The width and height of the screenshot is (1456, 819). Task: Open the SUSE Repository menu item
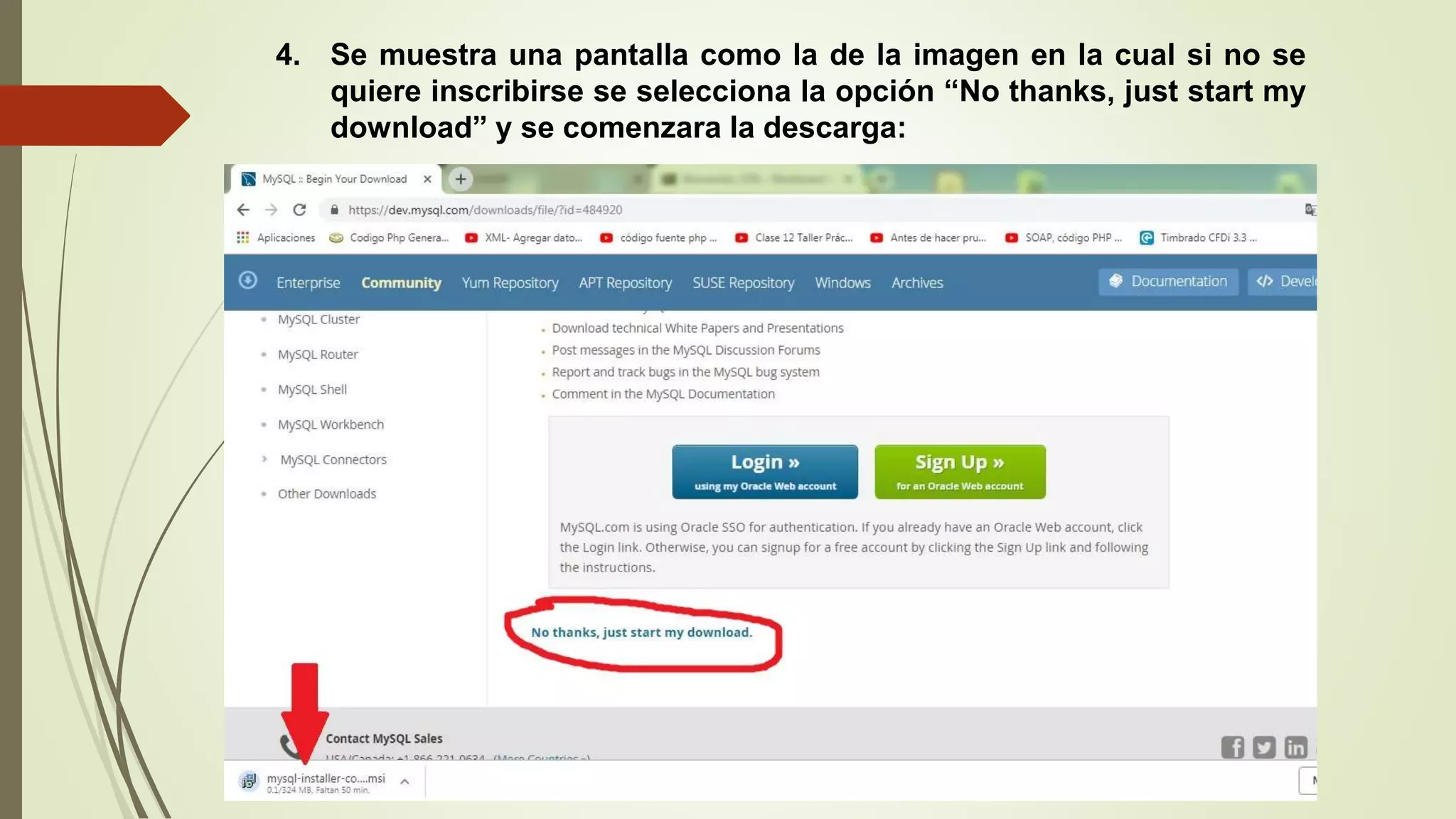tap(744, 283)
